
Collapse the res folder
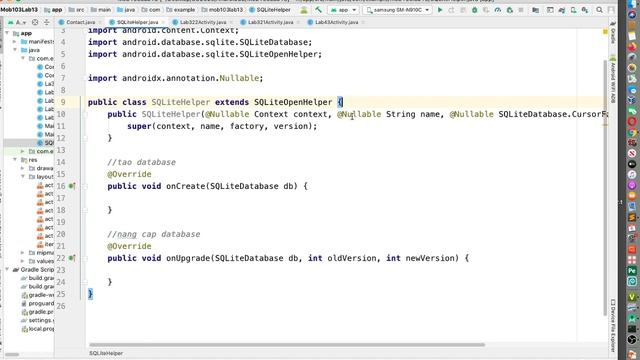coord(15,160)
